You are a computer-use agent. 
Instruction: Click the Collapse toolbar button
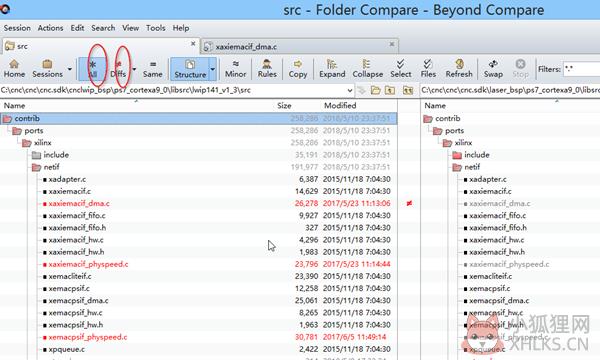(367, 69)
